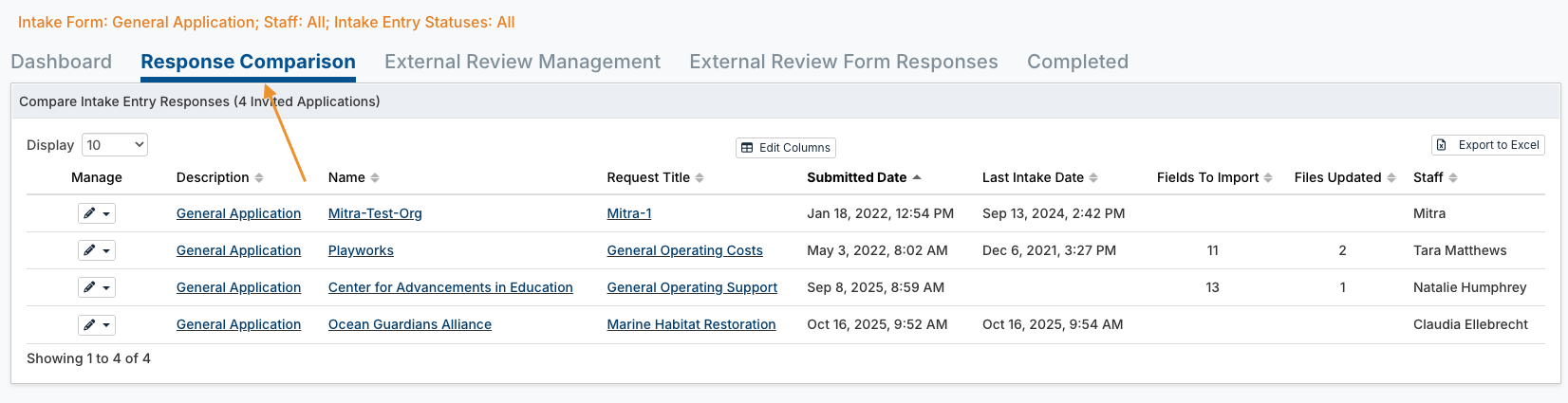Open the General Operating Support request
1568x403 pixels.
[692, 287]
